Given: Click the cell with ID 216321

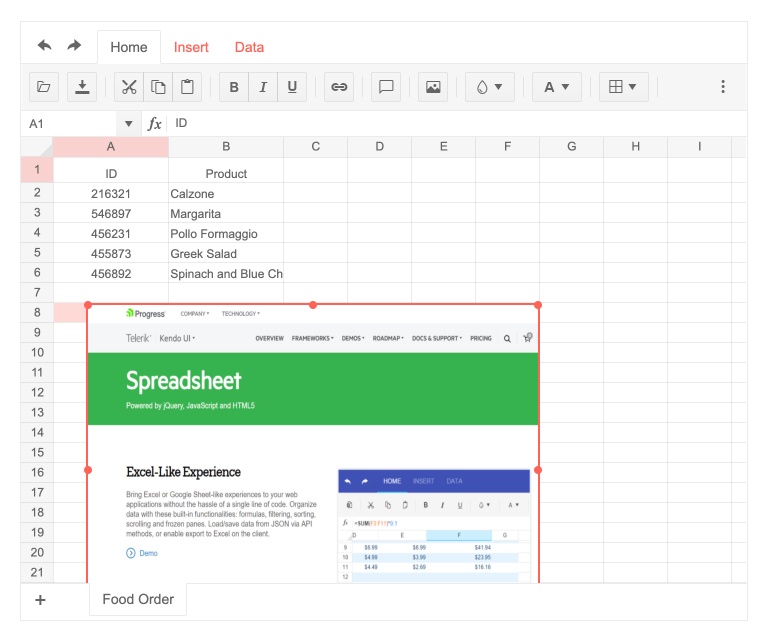Looking at the screenshot, I should click(x=111, y=193).
